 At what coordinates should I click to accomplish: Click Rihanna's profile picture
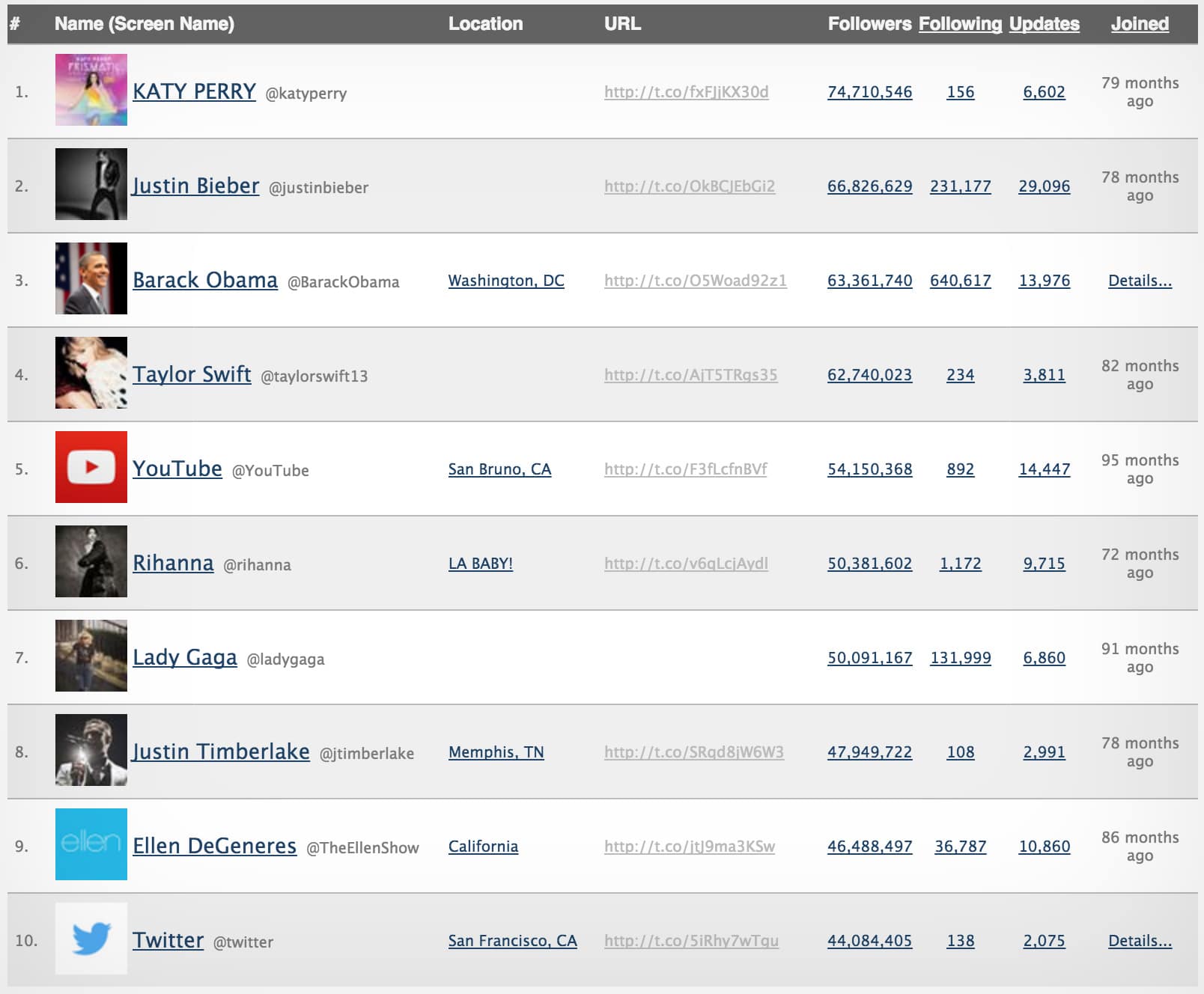[90, 561]
